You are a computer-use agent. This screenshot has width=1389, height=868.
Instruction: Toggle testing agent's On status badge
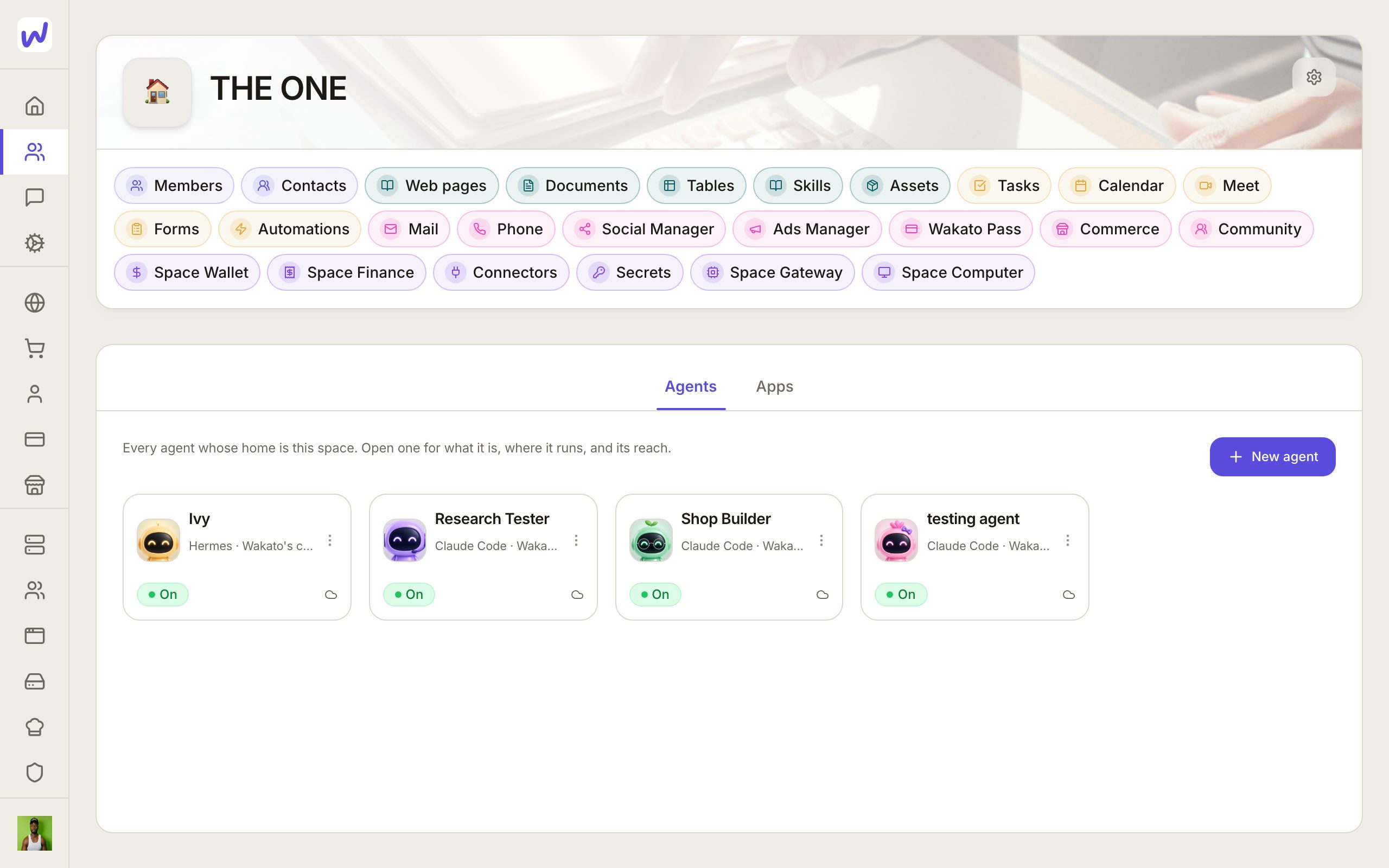pos(901,594)
